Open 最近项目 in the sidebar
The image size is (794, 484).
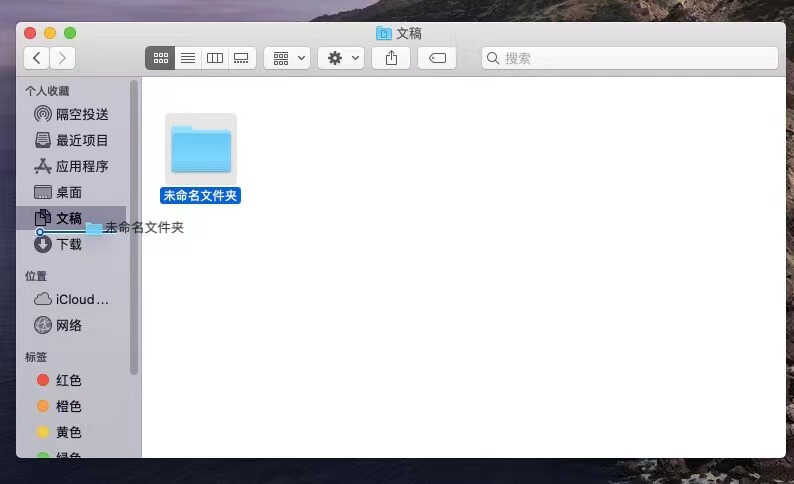71,140
